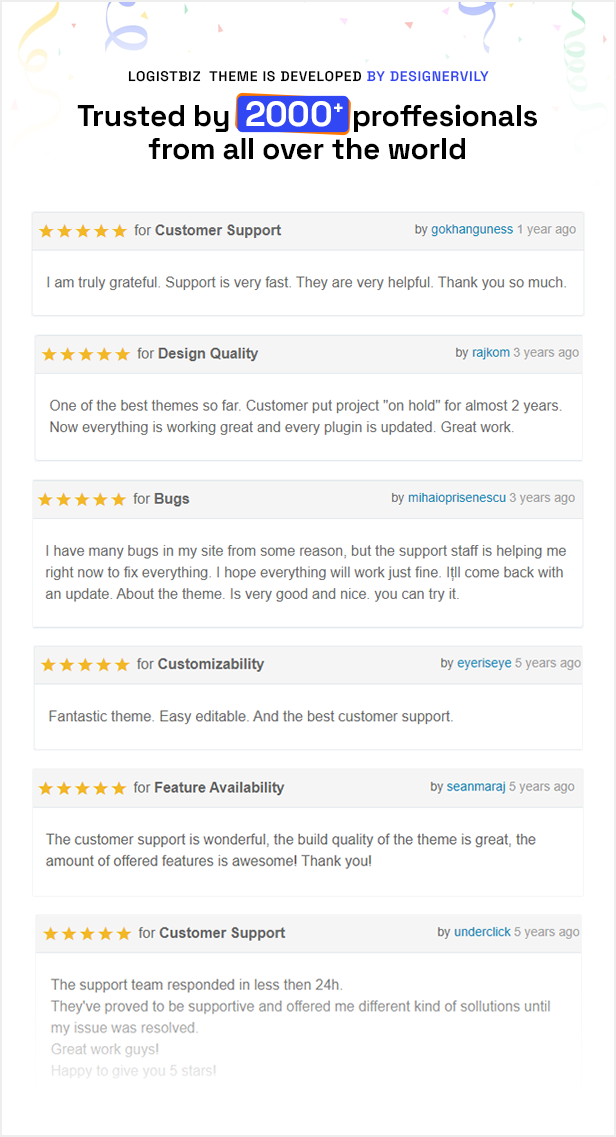Go to underclick profile link
The width and height of the screenshot is (616, 1137).
pyautogui.click(x=482, y=933)
